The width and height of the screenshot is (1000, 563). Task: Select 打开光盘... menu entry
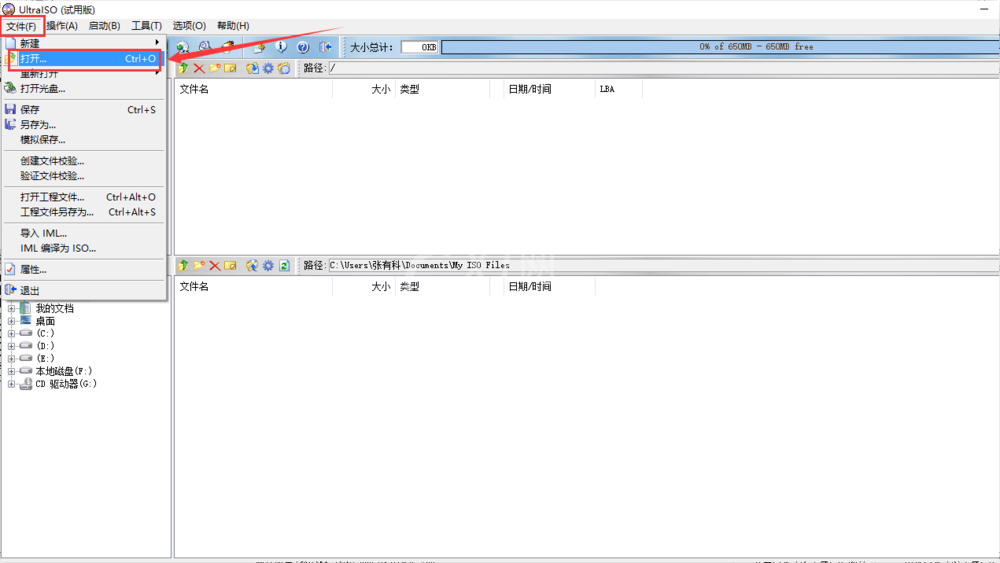pyautogui.click(x=84, y=89)
